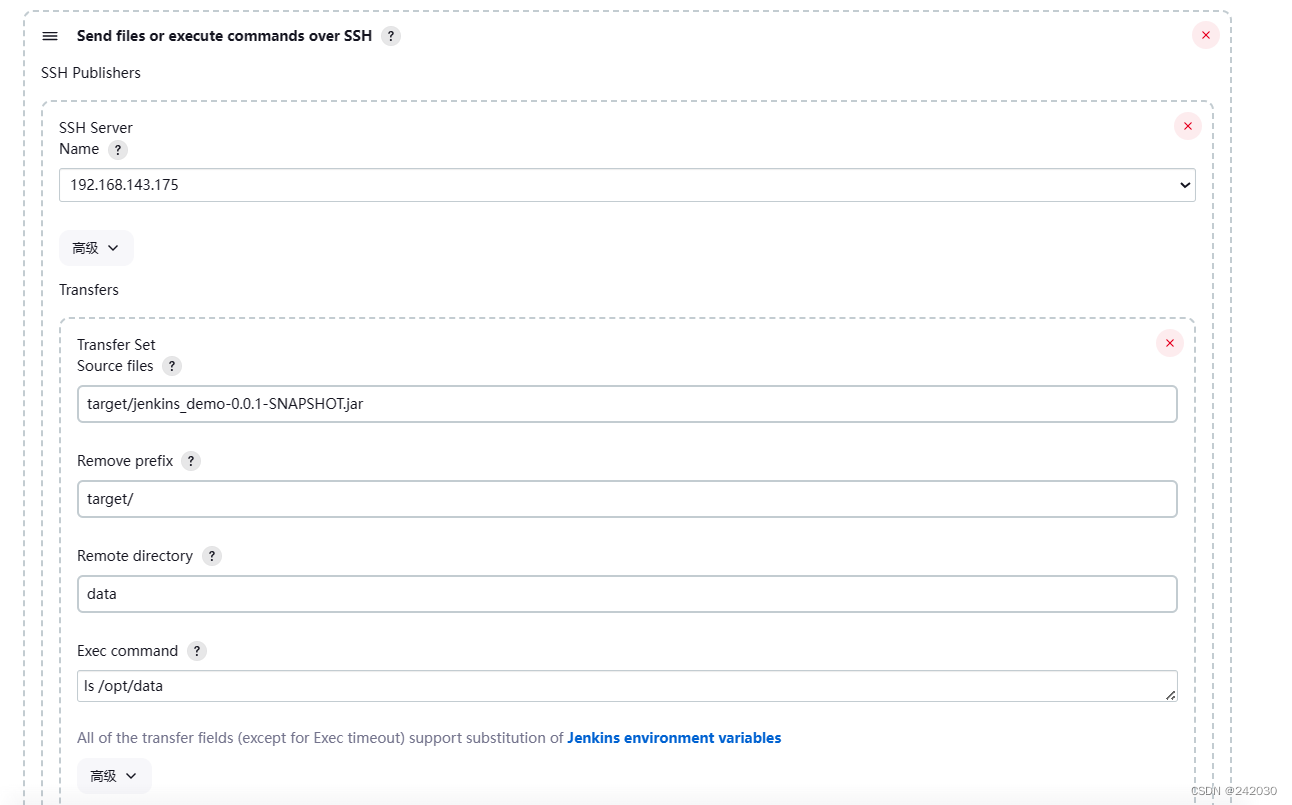This screenshot has width=1292, height=805.
Task: Click the Exec command resize grip
Action: click(1170, 695)
